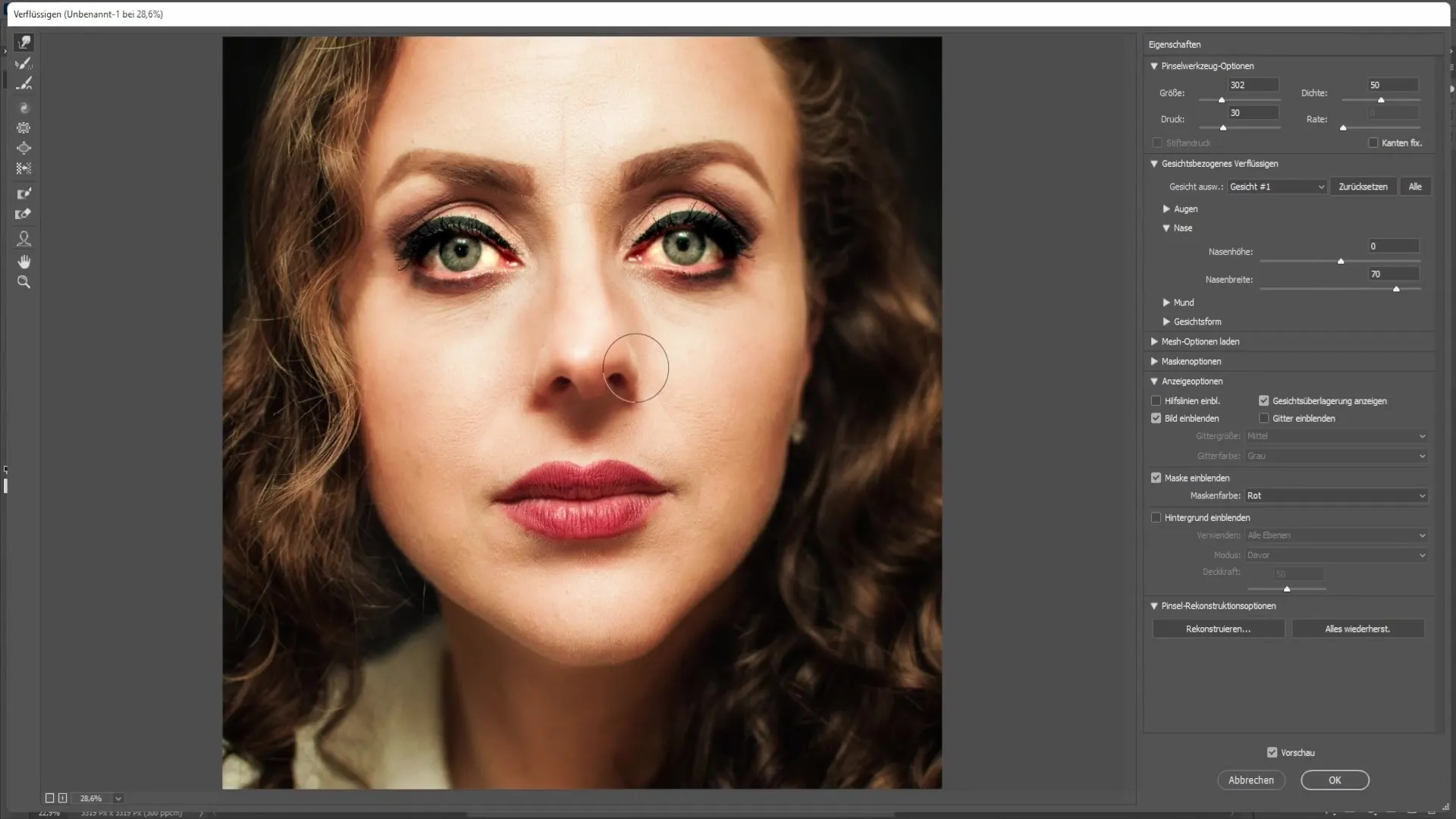Click the Nasenhöhe slider

coord(1340,261)
